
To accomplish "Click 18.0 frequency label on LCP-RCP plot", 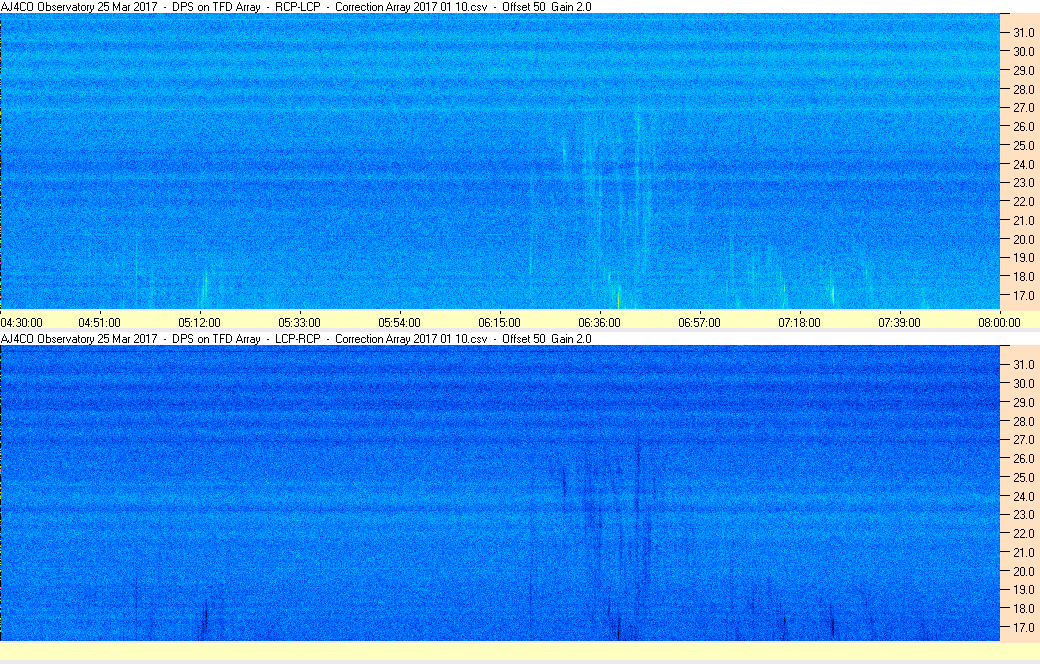I will click(1023, 608).
